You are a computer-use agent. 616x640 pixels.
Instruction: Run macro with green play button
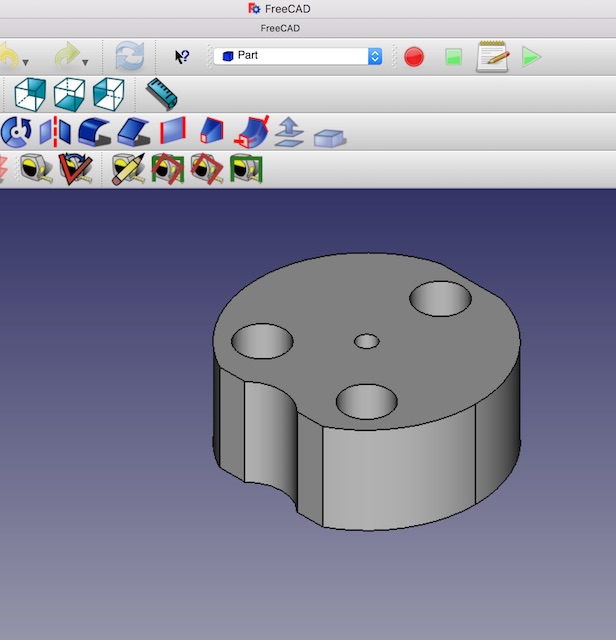(531, 57)
